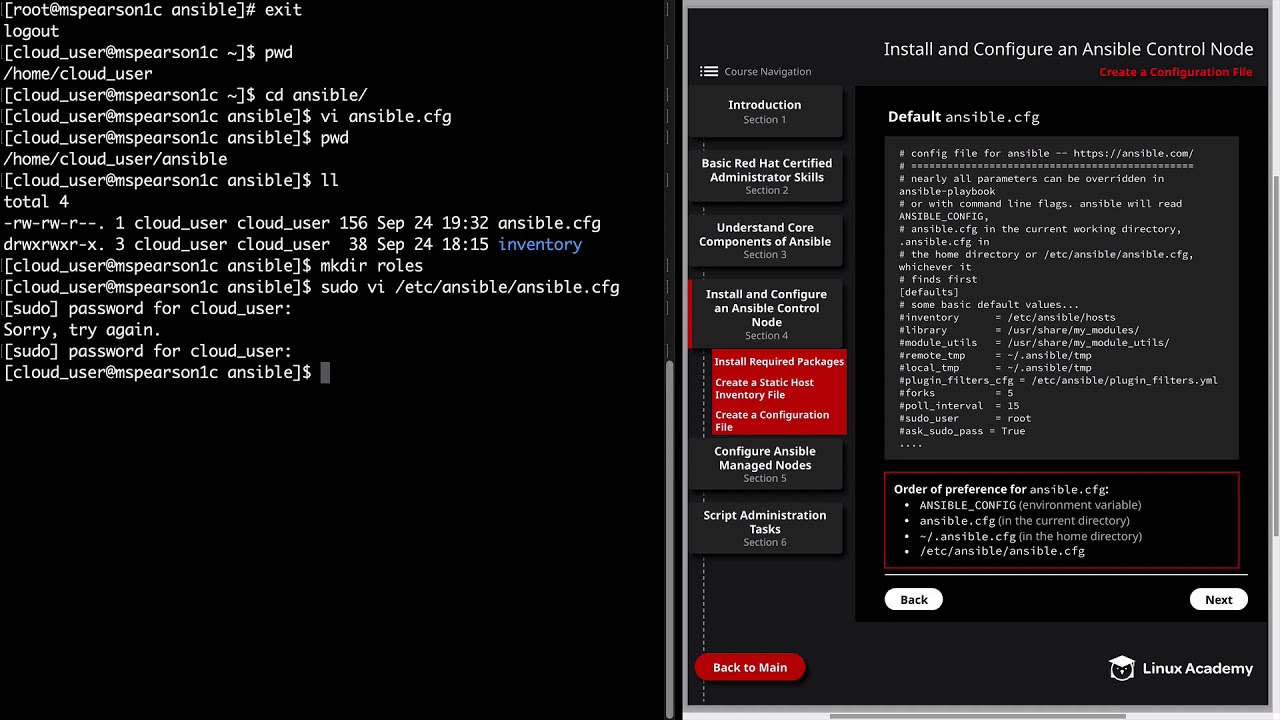Screen dimensions: 1280x720
Task: Click 'Order of preference for ansible.cfg:' heading
Action: click(x=1001, y=490)
